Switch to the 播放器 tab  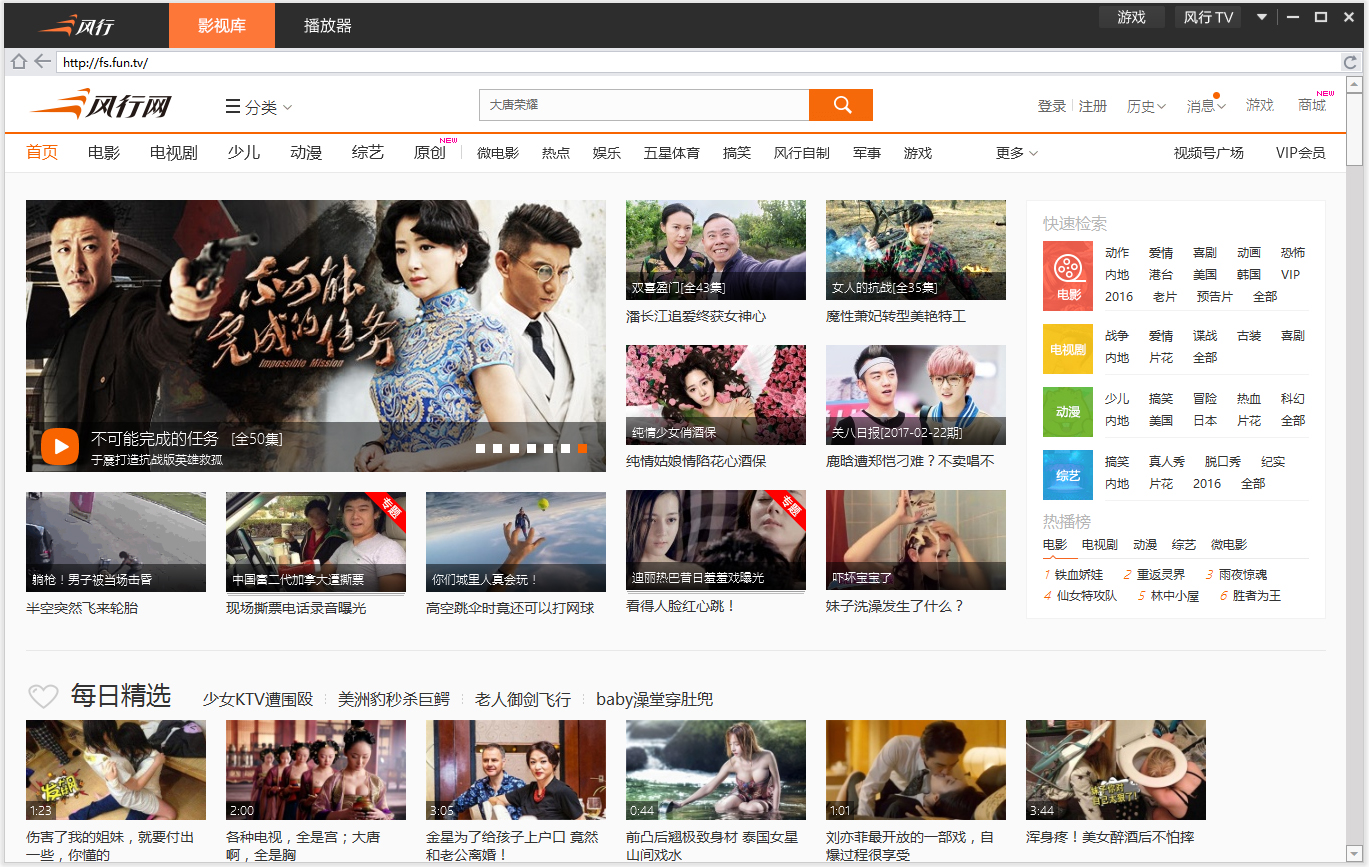coord(328,25)
